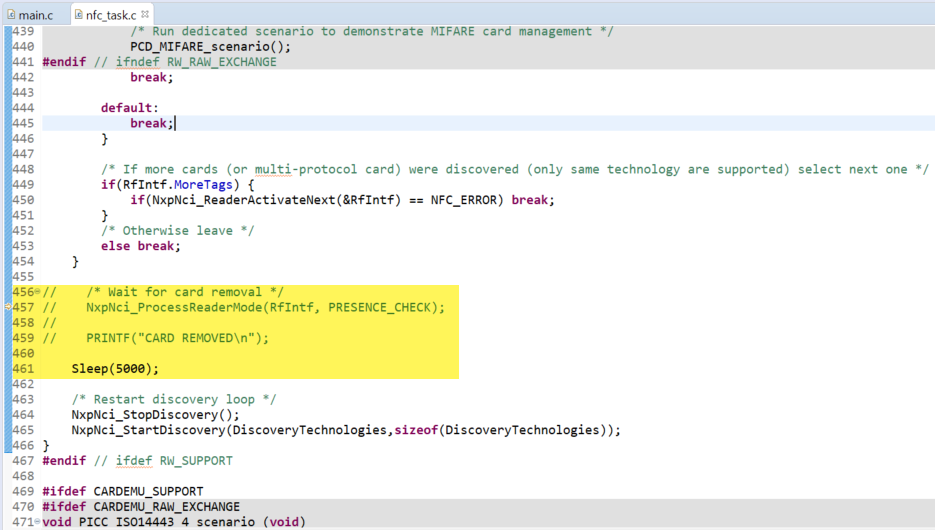
Task: Click the main.c file icon
Action: (11, 14)
